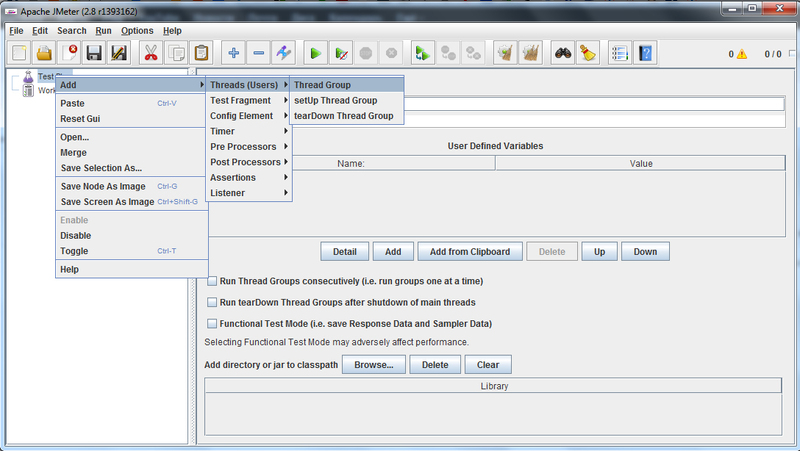Expand all nodes with the plus icon
The width and height of the screenshot is (800, 451).
click(234, 53)
